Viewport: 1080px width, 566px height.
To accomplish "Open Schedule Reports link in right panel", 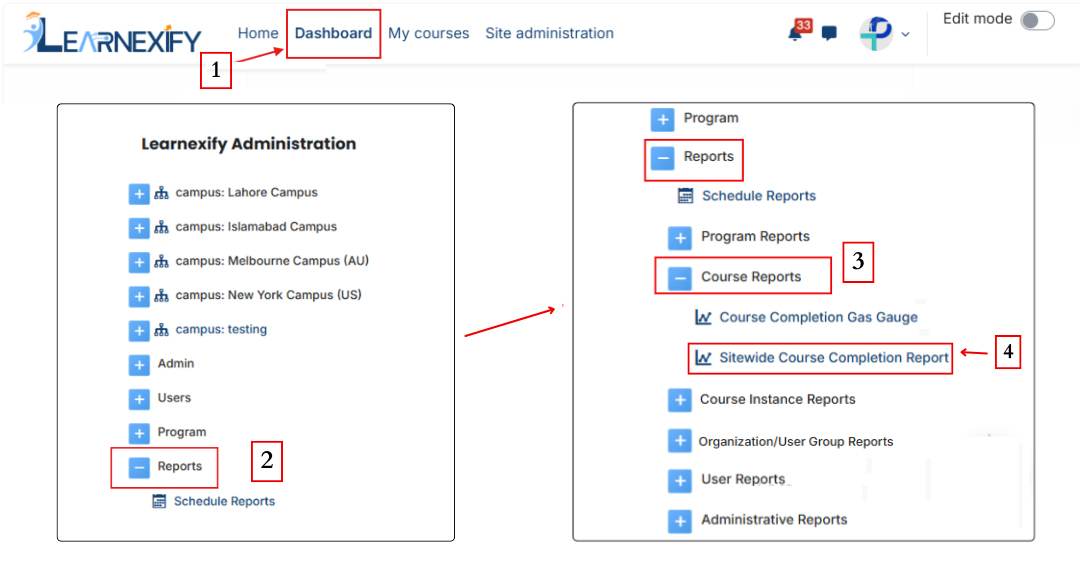I will [x=758, y=196].
